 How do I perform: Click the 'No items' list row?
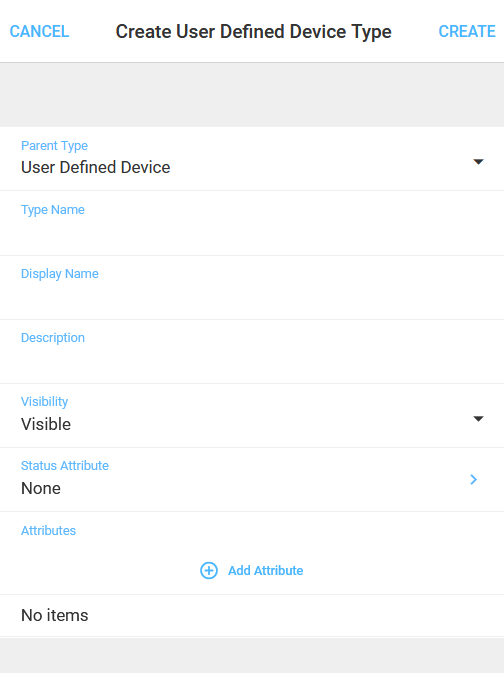(252, 615)
